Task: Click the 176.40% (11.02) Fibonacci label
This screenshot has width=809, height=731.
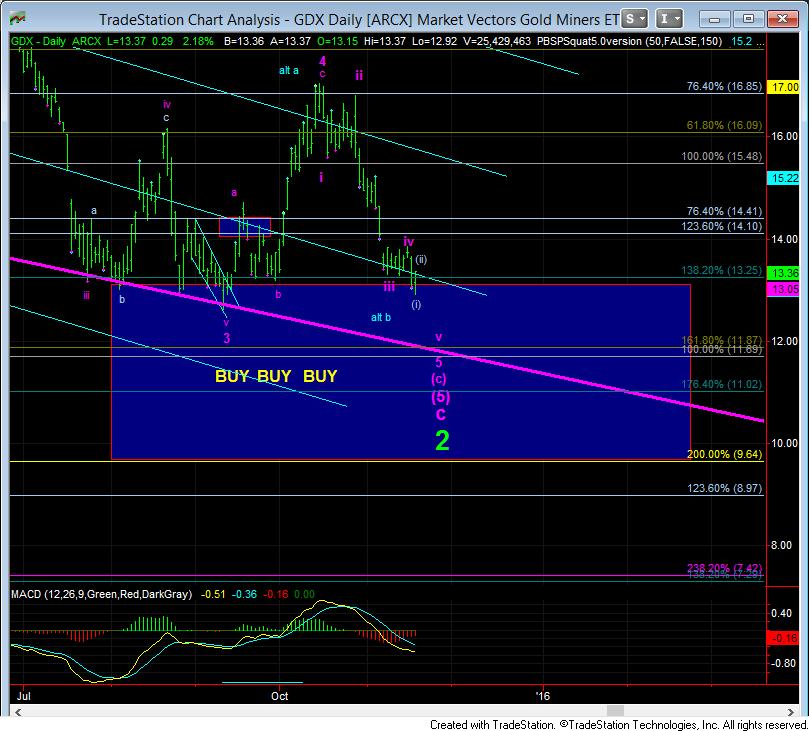Action: point(721,384)
